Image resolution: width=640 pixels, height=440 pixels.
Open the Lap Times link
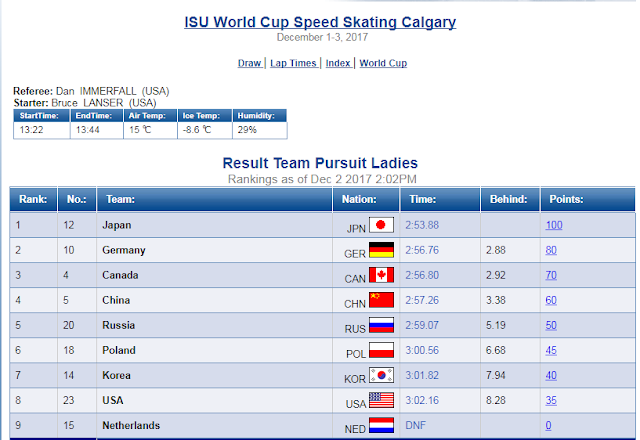tap(293, 63)
